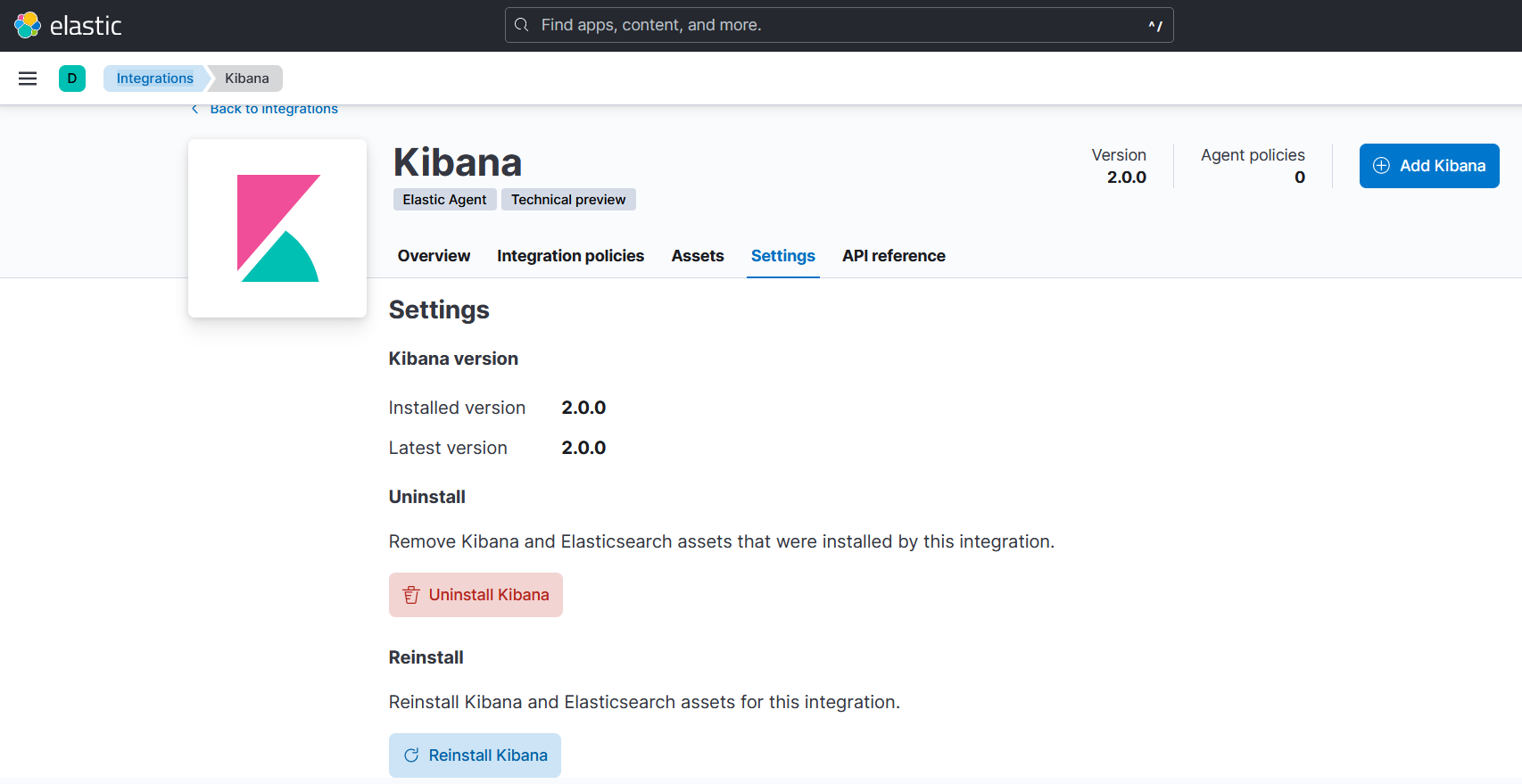This screenshot has height=784, width=1522.
Task: Click the Add Kibana button
Action: click(1429, 166)
